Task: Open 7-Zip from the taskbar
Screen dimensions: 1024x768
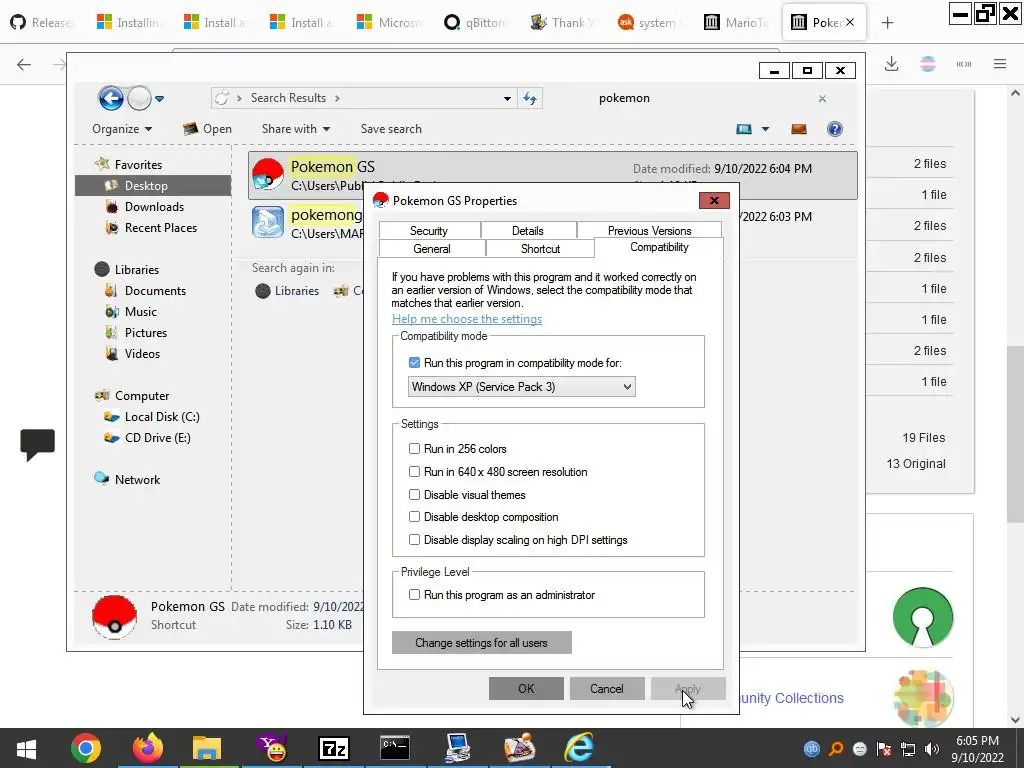Action: pos(334,748)
